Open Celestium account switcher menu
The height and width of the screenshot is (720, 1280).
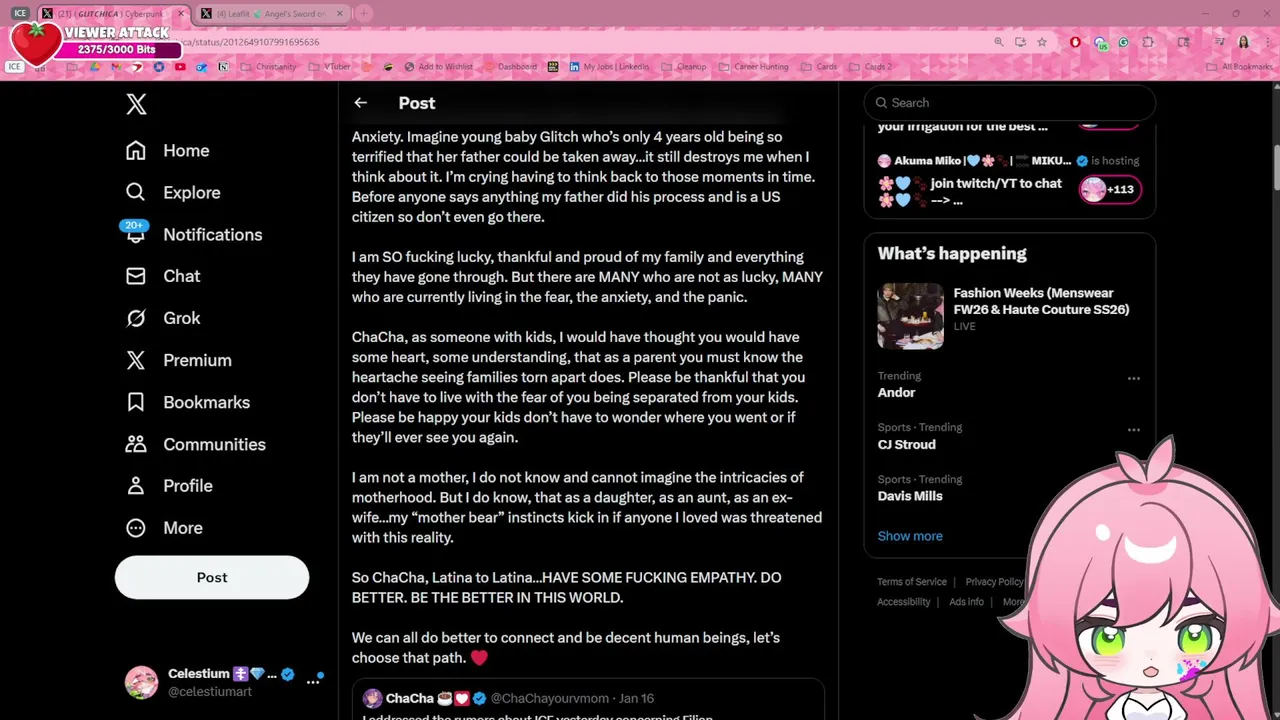click(x=314, y=680)
